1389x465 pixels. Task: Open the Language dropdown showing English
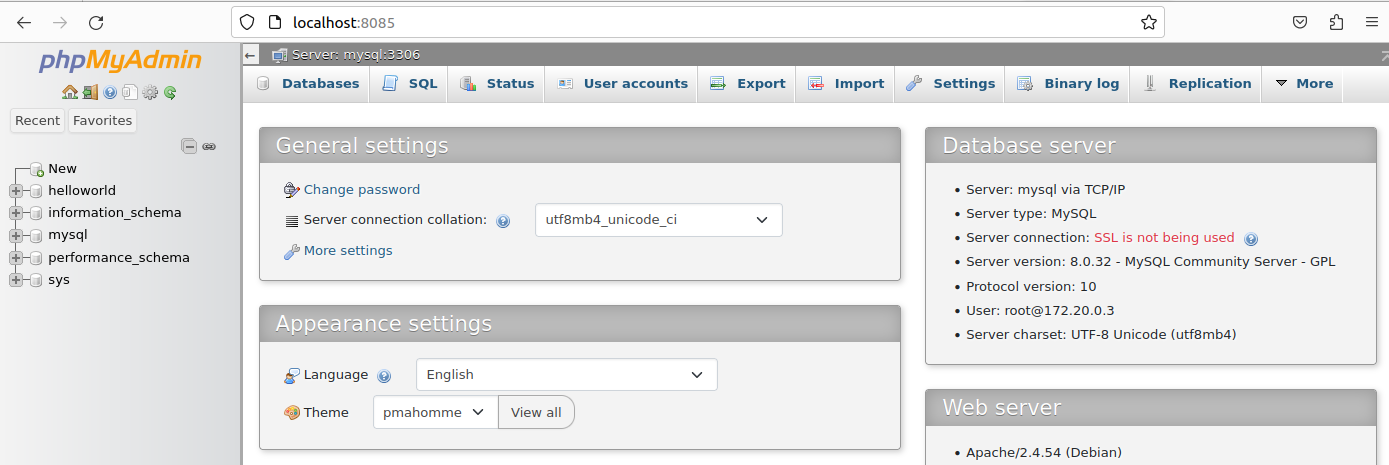pyautogui.click(x=566, y=375)
